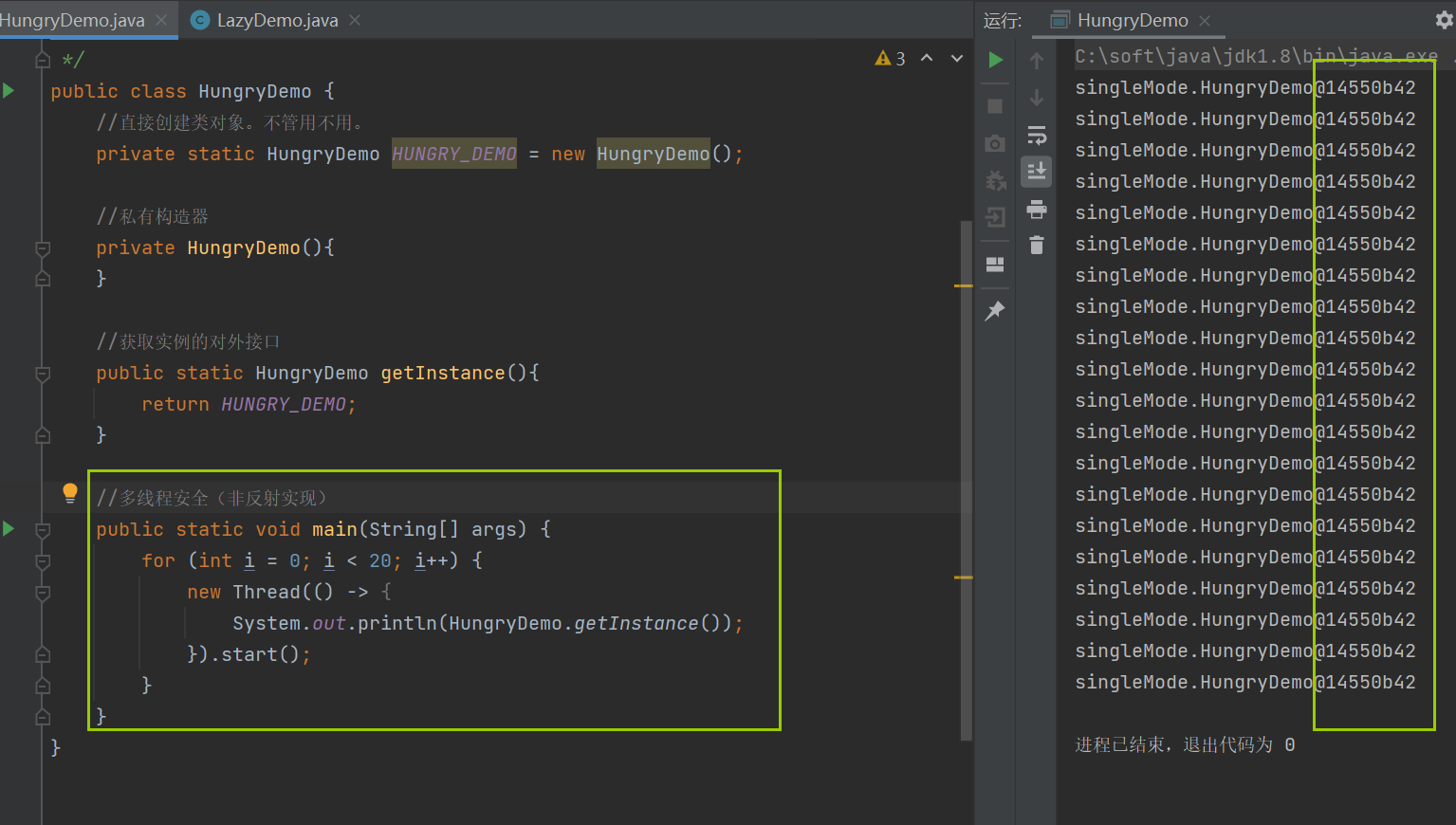The height and width of the screenshot is (825, 1456).
Task: Collapse the new Thread lambda block
Action: tap(43, 593)
